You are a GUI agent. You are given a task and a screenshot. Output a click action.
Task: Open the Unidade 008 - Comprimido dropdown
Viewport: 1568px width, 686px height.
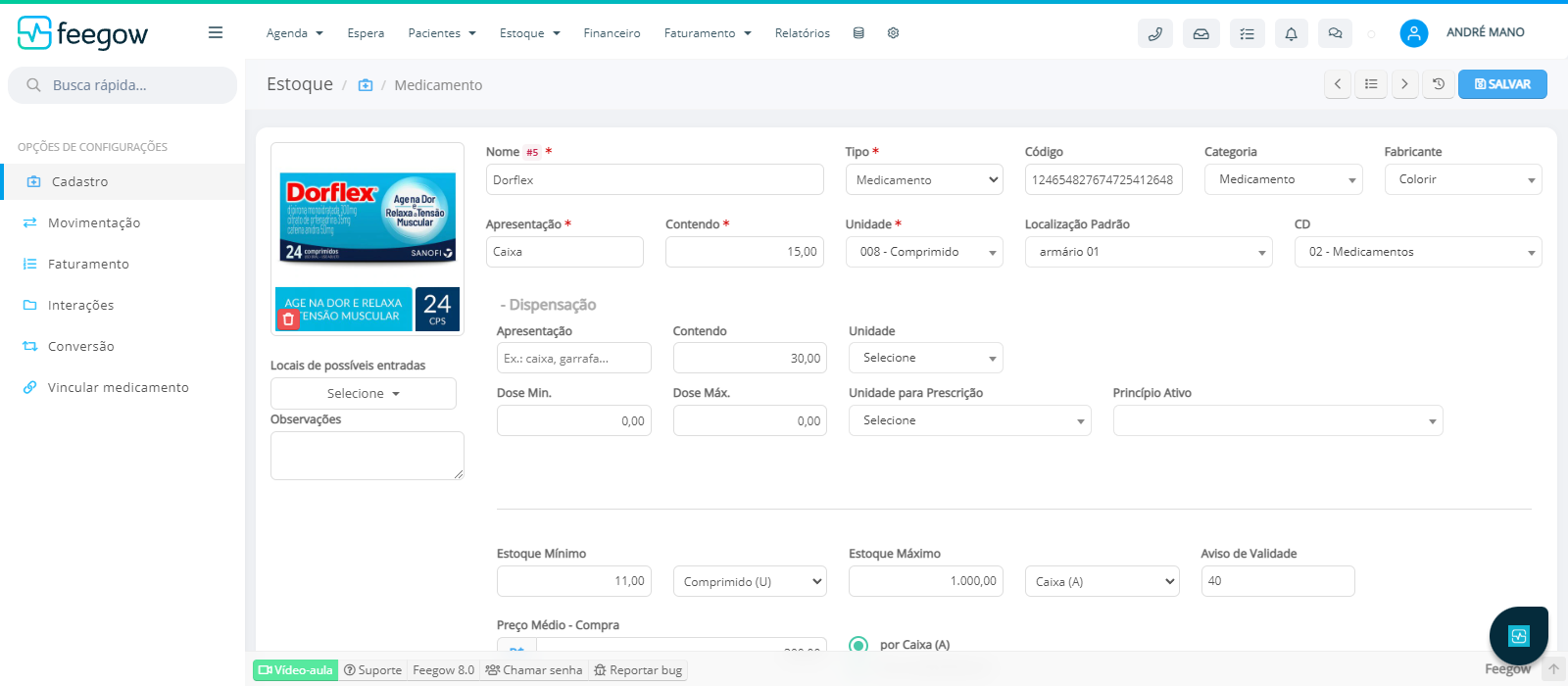(924, 252)
